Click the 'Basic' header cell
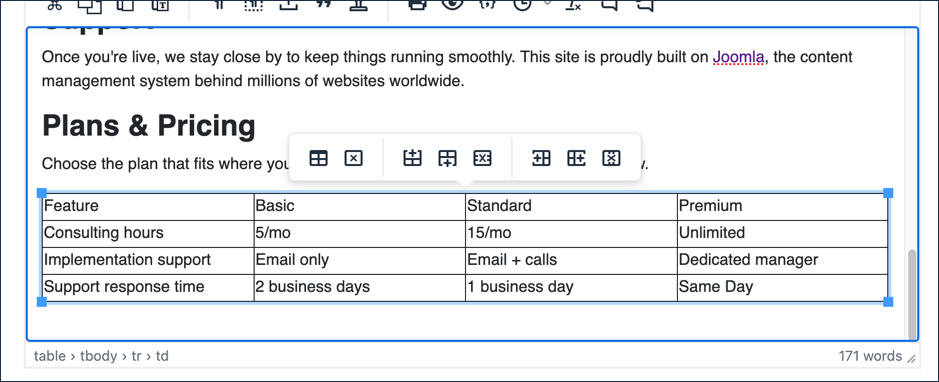 [359, 207]
